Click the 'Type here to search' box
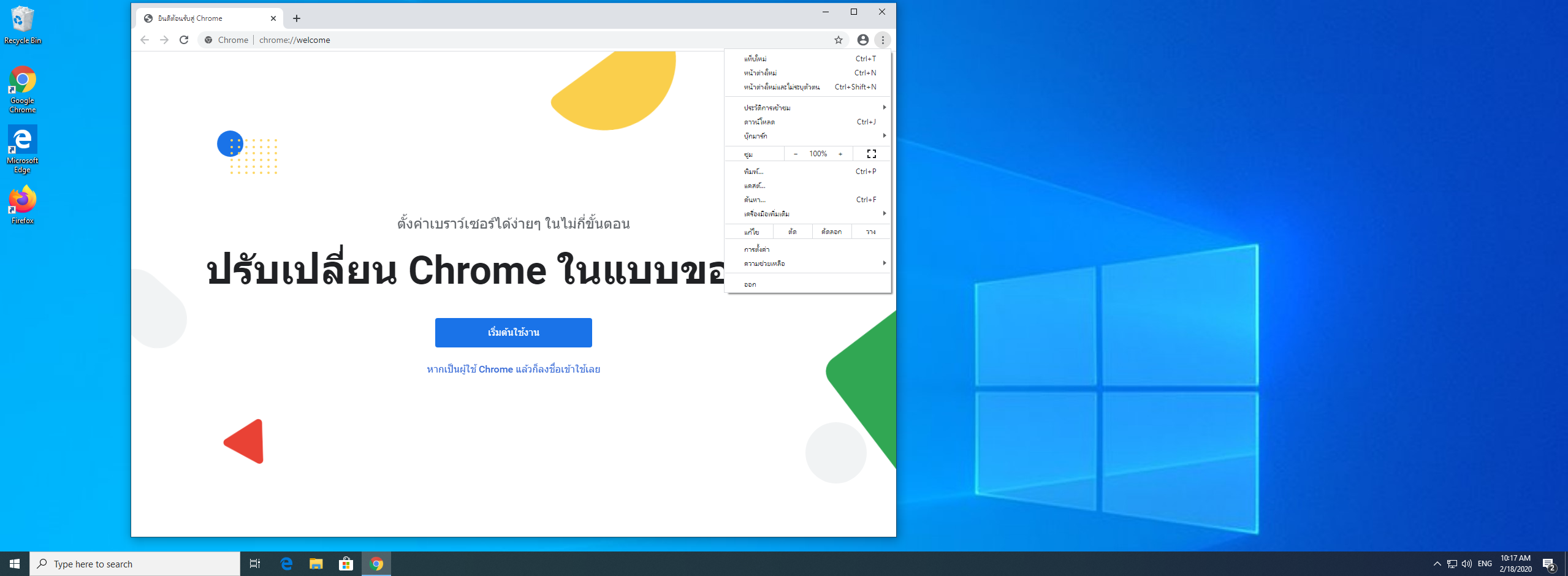The image size is (1568, 576). tap(135, 564)
